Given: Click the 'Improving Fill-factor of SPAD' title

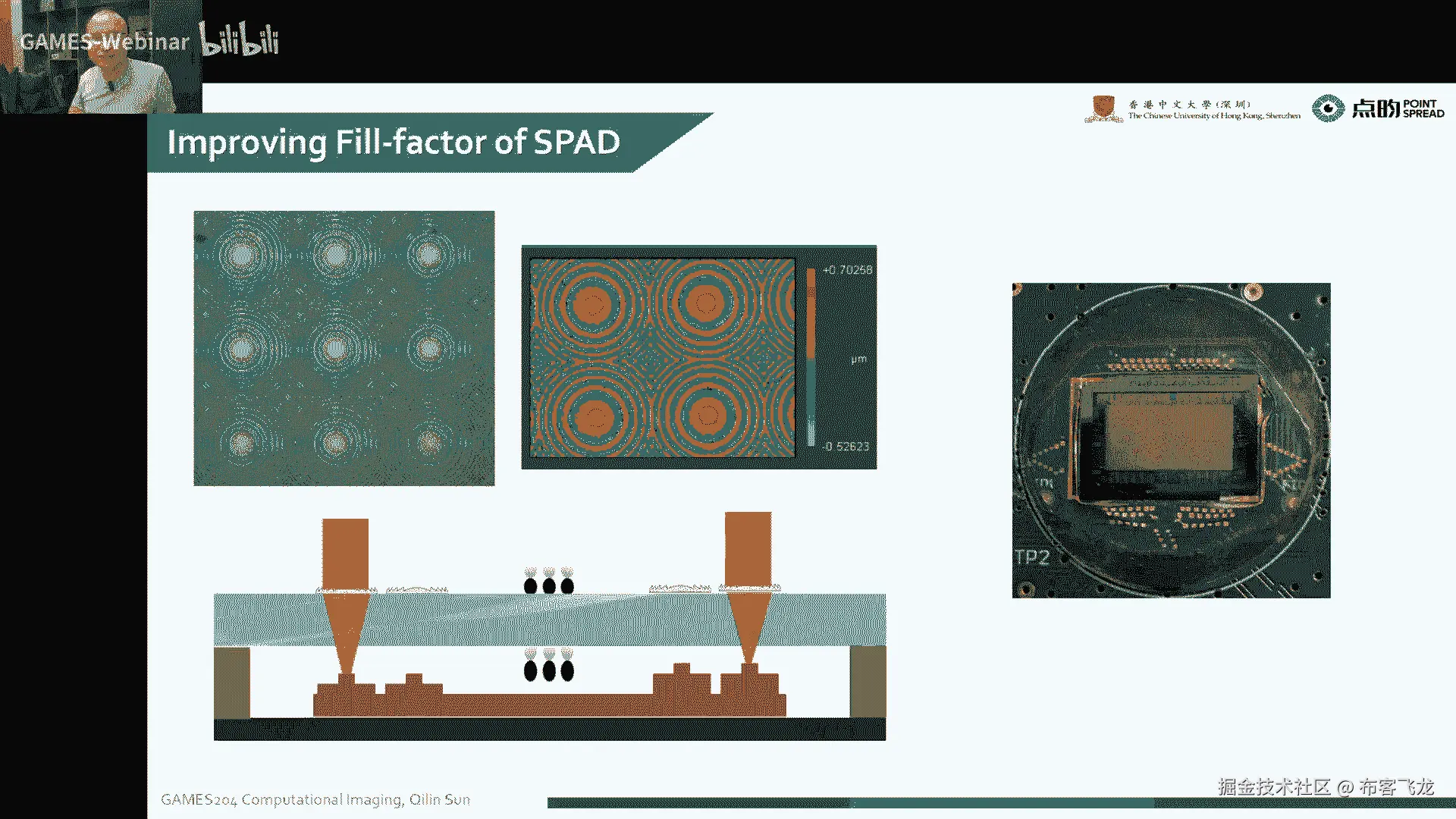Looking at the screenshot, I should [394, 143].
